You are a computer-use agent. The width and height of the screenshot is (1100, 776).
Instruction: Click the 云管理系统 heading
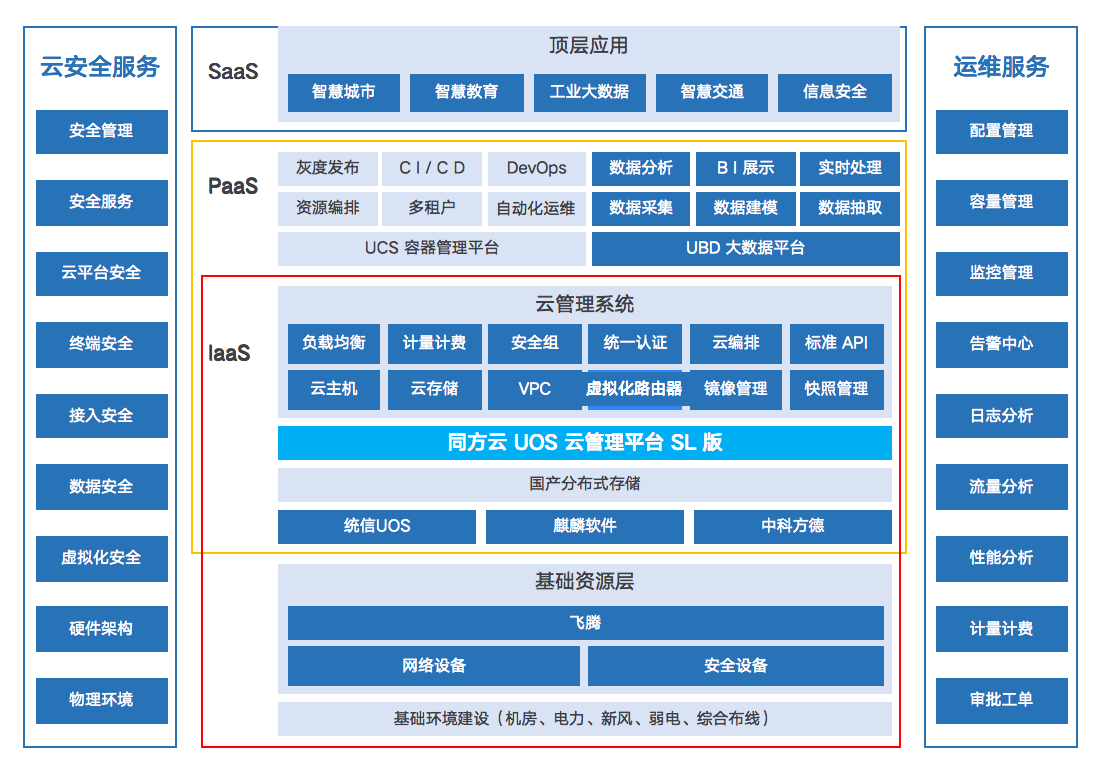pos(584,305)
